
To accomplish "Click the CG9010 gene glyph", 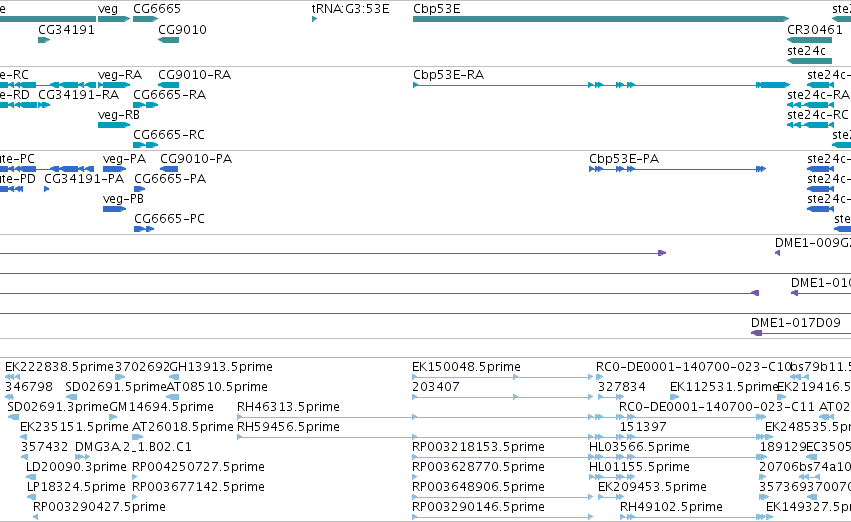I will pyautogui.click(x=168, y=40).
